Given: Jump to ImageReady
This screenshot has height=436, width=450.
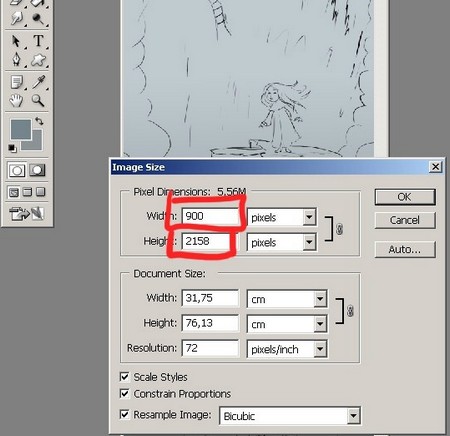Looking at the screenshot, I should 27,214.
